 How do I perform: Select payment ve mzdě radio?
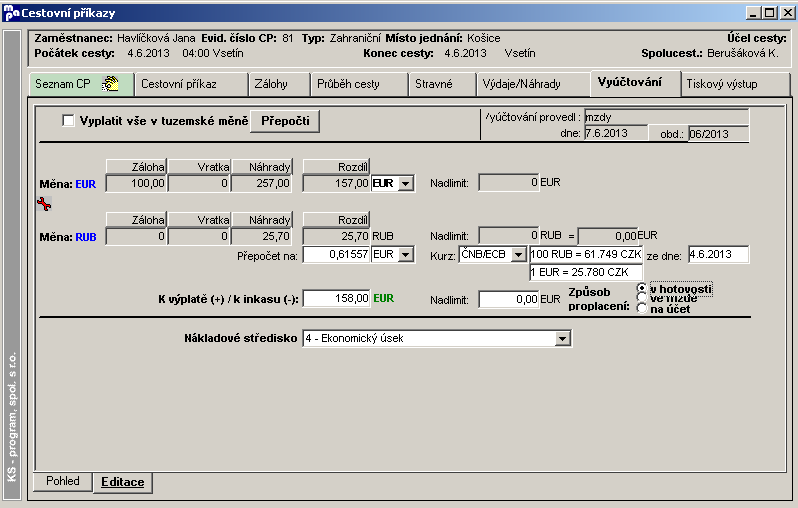pos(642,298)
